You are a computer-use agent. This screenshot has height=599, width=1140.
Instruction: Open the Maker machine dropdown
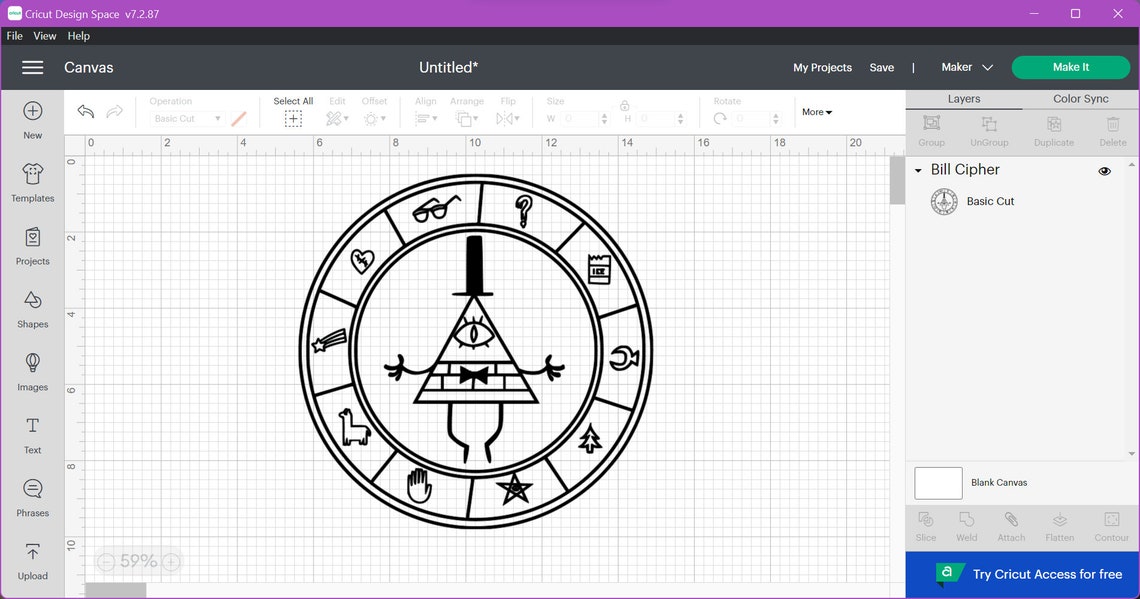(x=965, y=67)
